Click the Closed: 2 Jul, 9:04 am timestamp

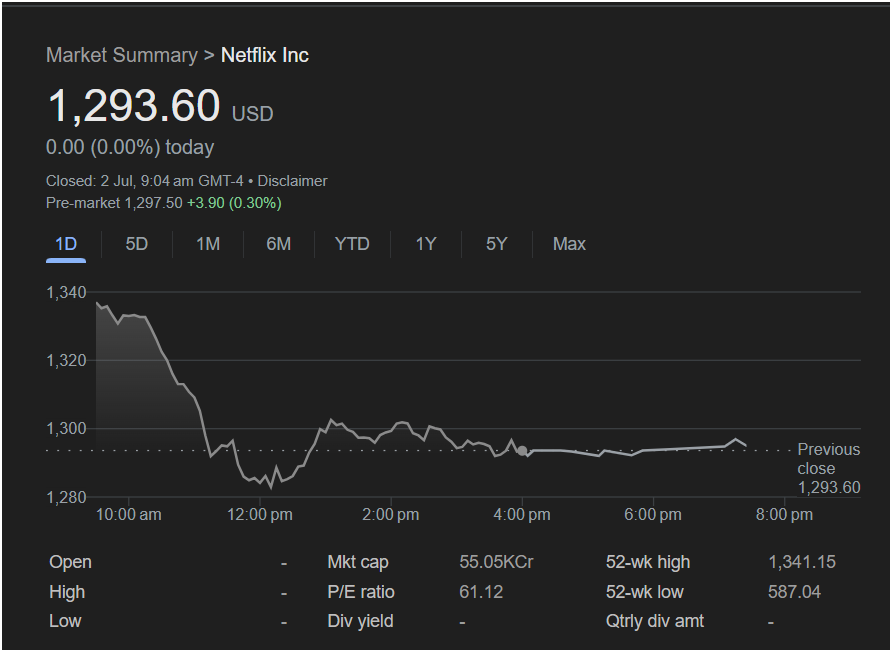point(144,181)
